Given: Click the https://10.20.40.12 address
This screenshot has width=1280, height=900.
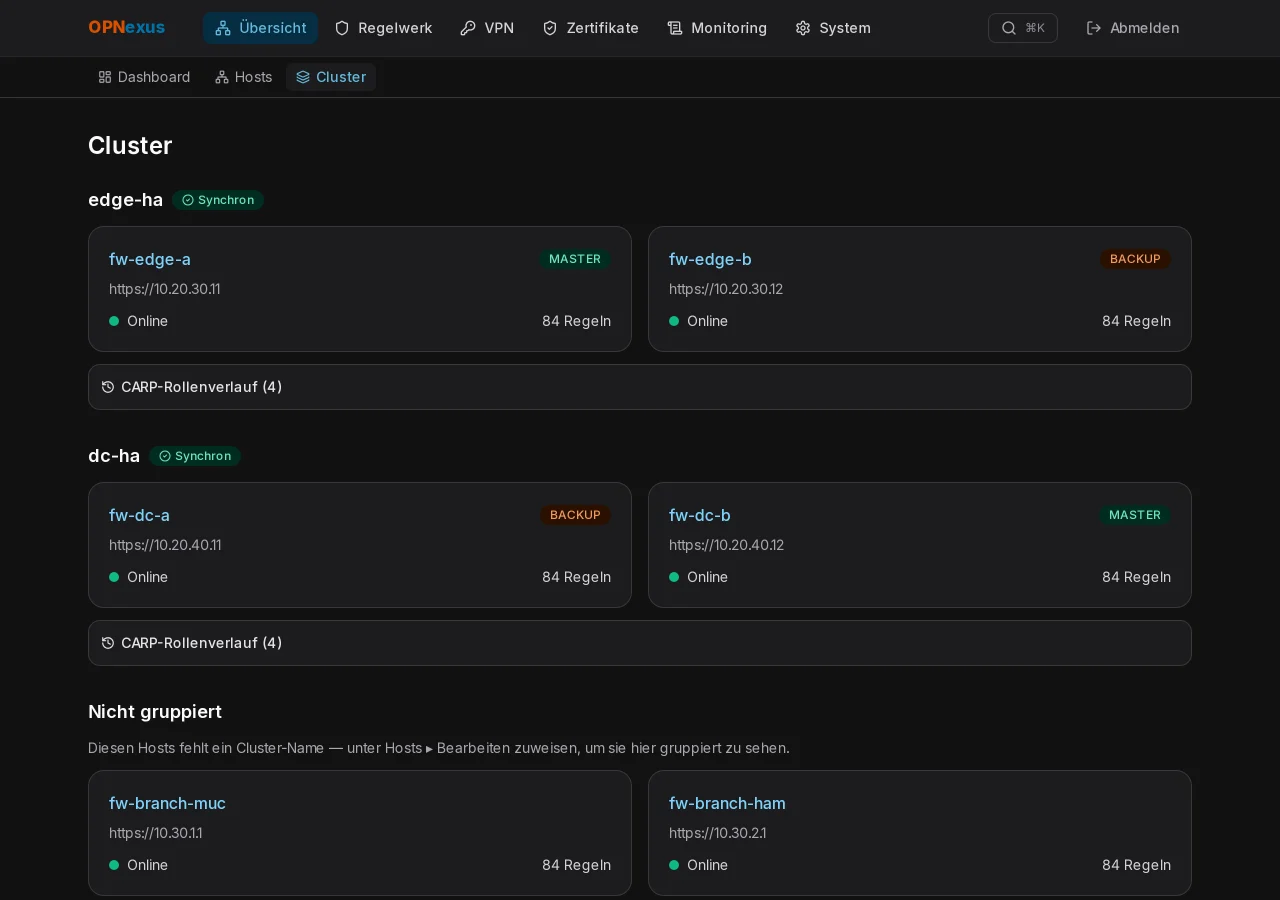Looking at the screenshot, I should pos(726,545).
